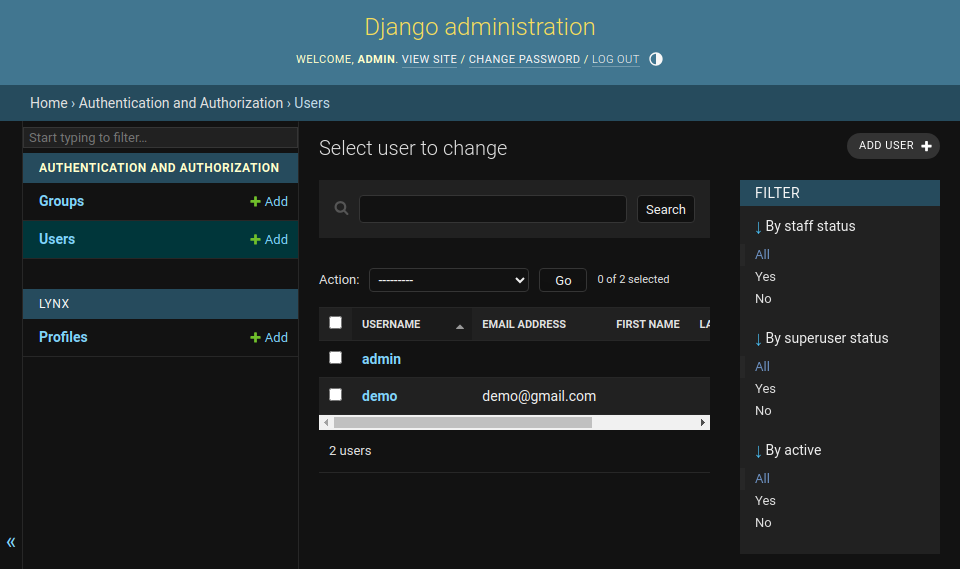960x569 pixels.
Task: Filter active by No
Action: click(x=763, y=523)
